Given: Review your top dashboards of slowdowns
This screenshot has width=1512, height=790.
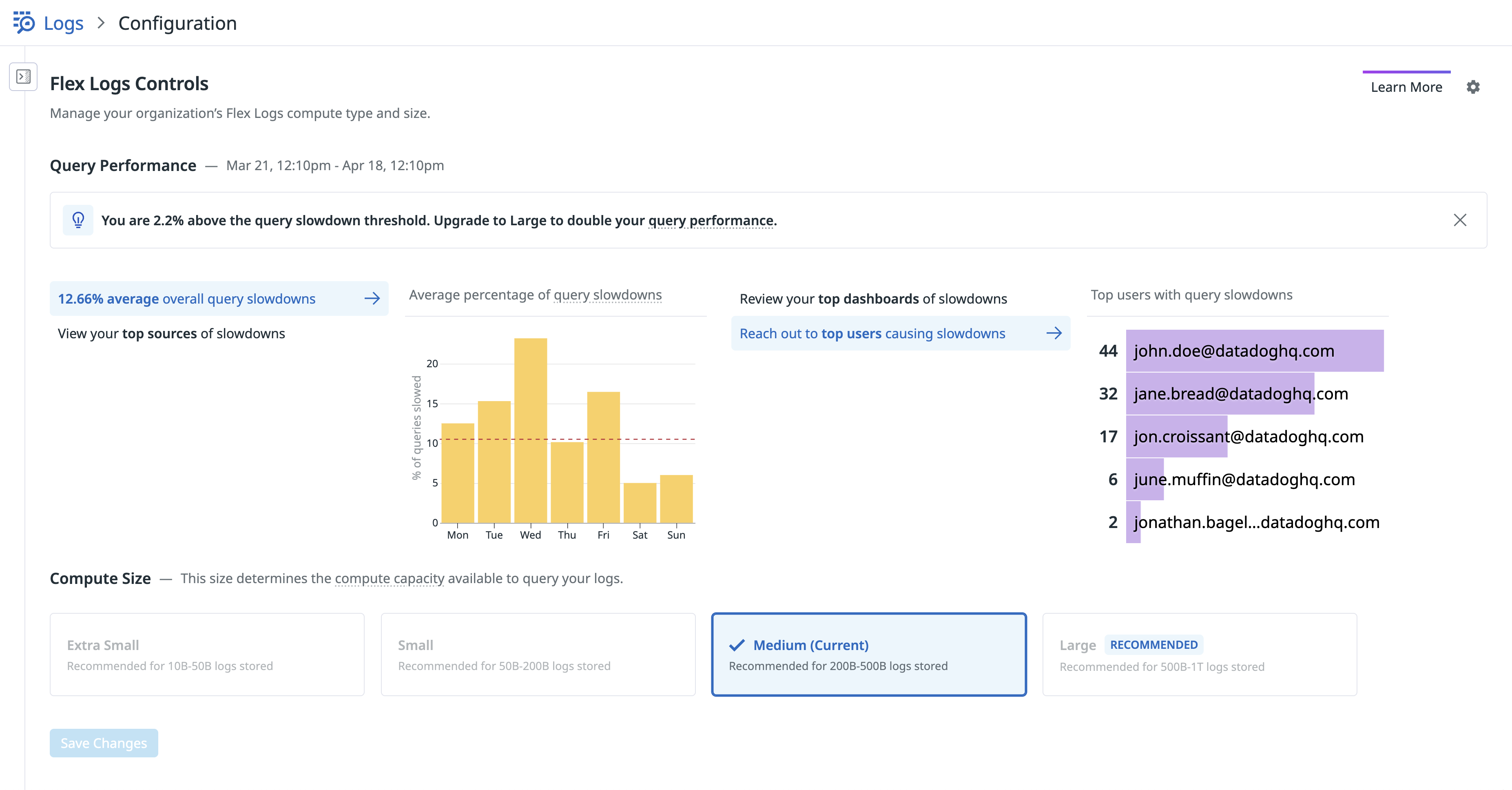Looking at the screenshot, I should pyautogui.click(x=873, y=298).
